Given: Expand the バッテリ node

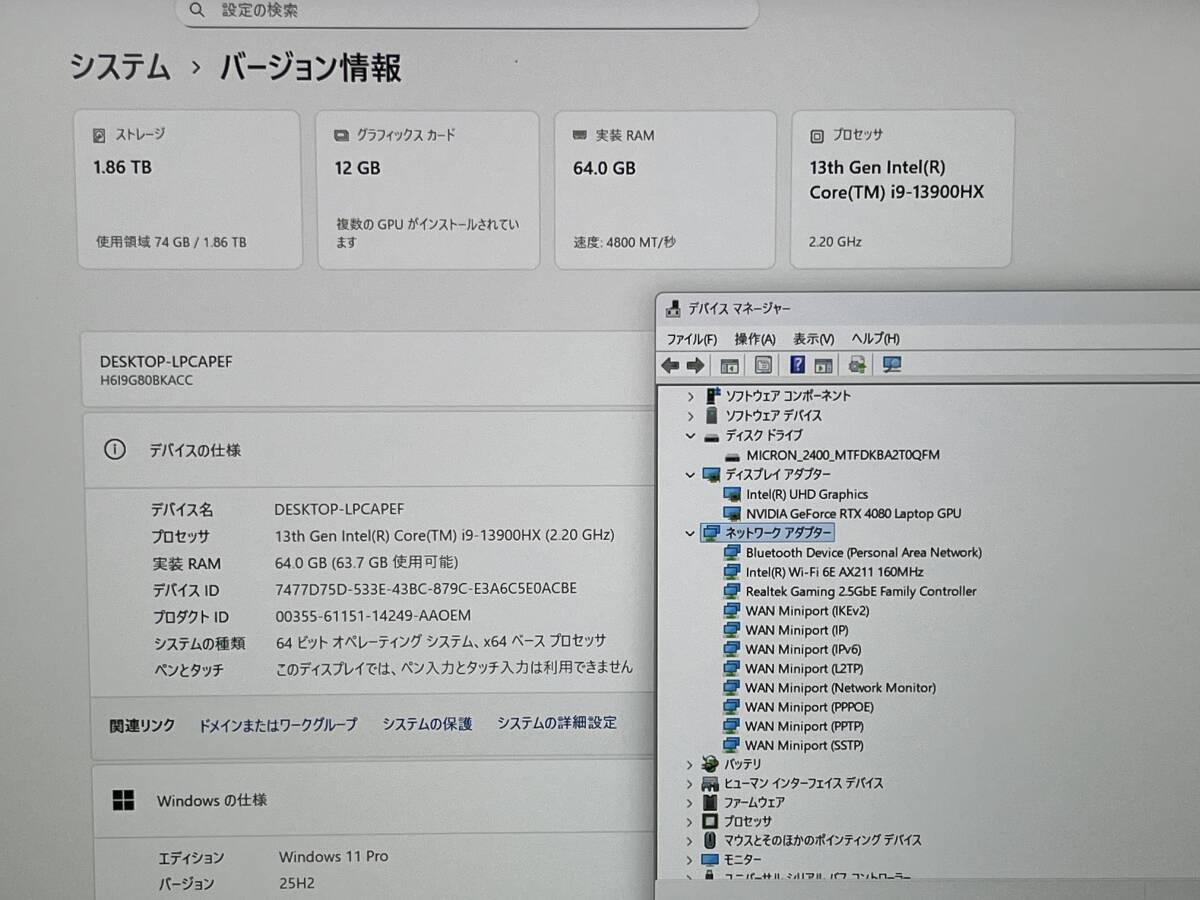Looking at the screenshot, I should [x=689, y=764].
